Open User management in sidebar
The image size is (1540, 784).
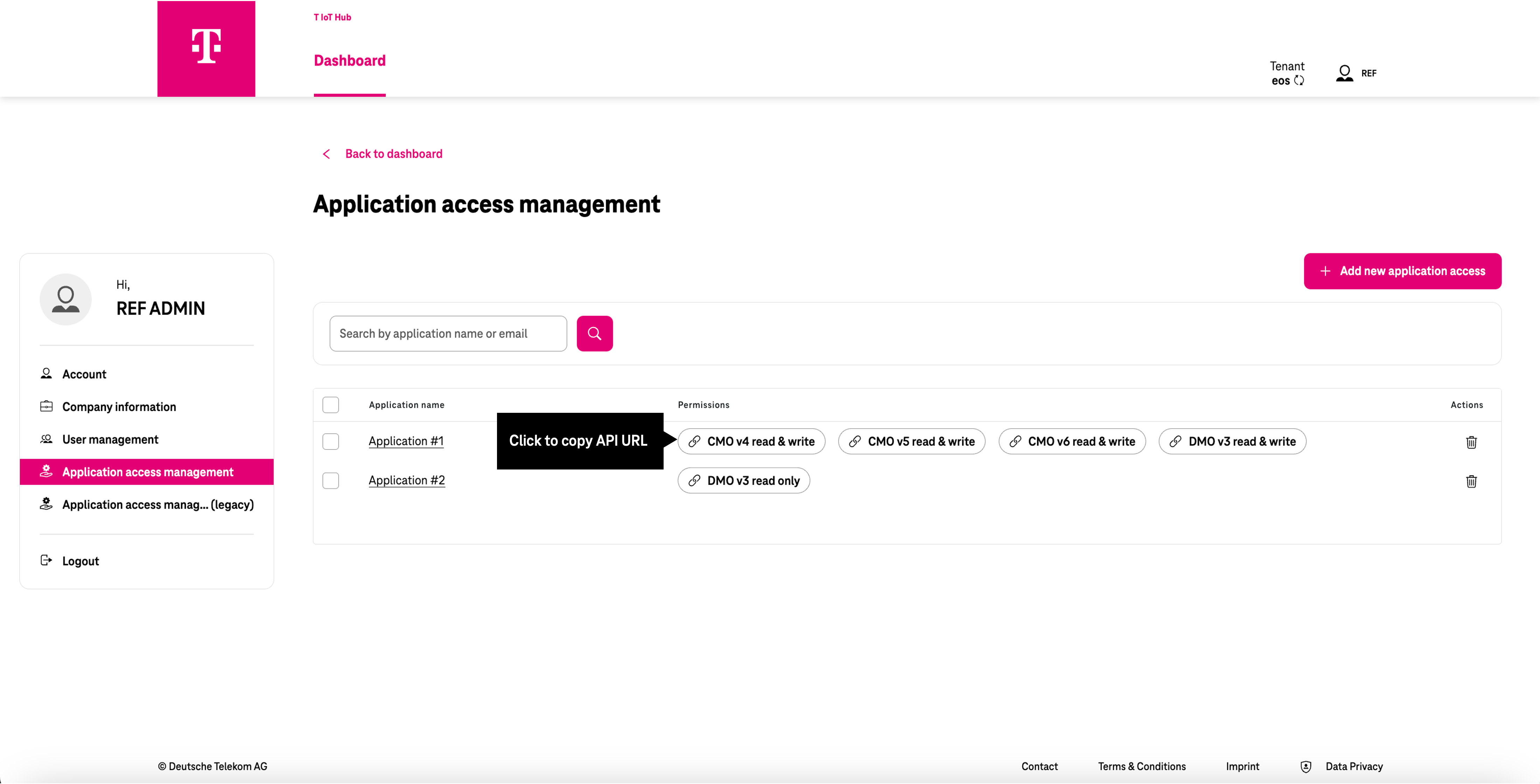tap(110, 439)
